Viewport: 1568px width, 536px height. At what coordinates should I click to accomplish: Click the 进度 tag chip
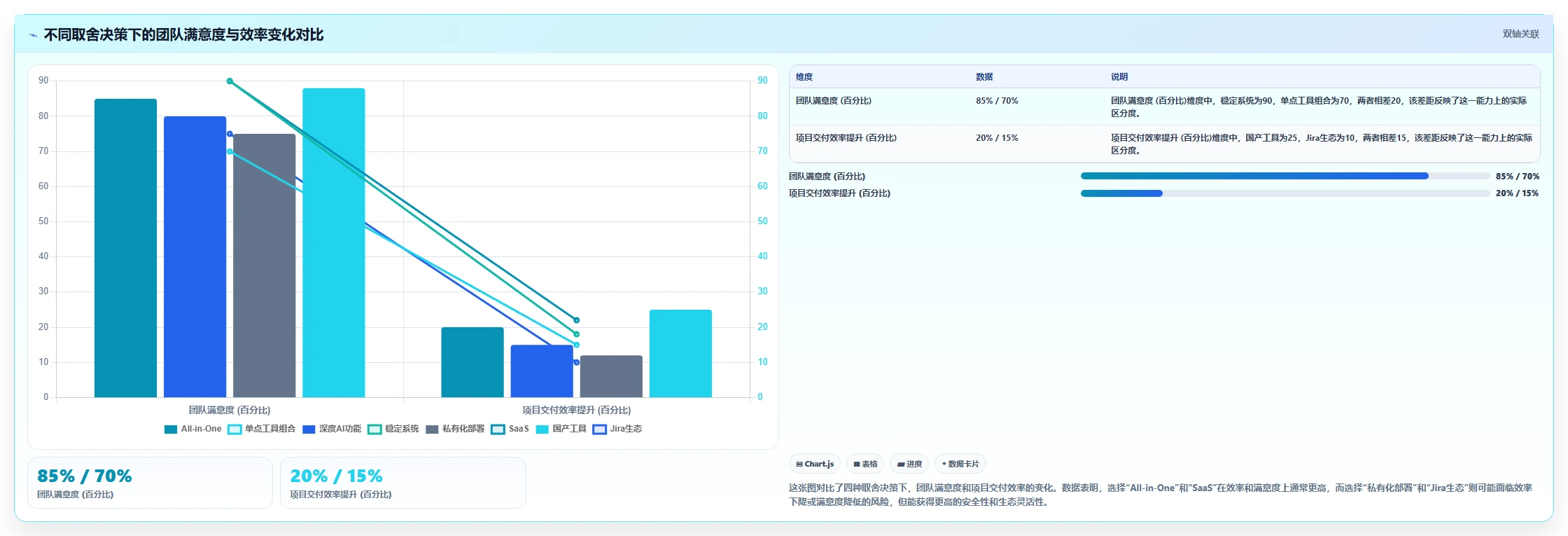(x=909, y=464)
